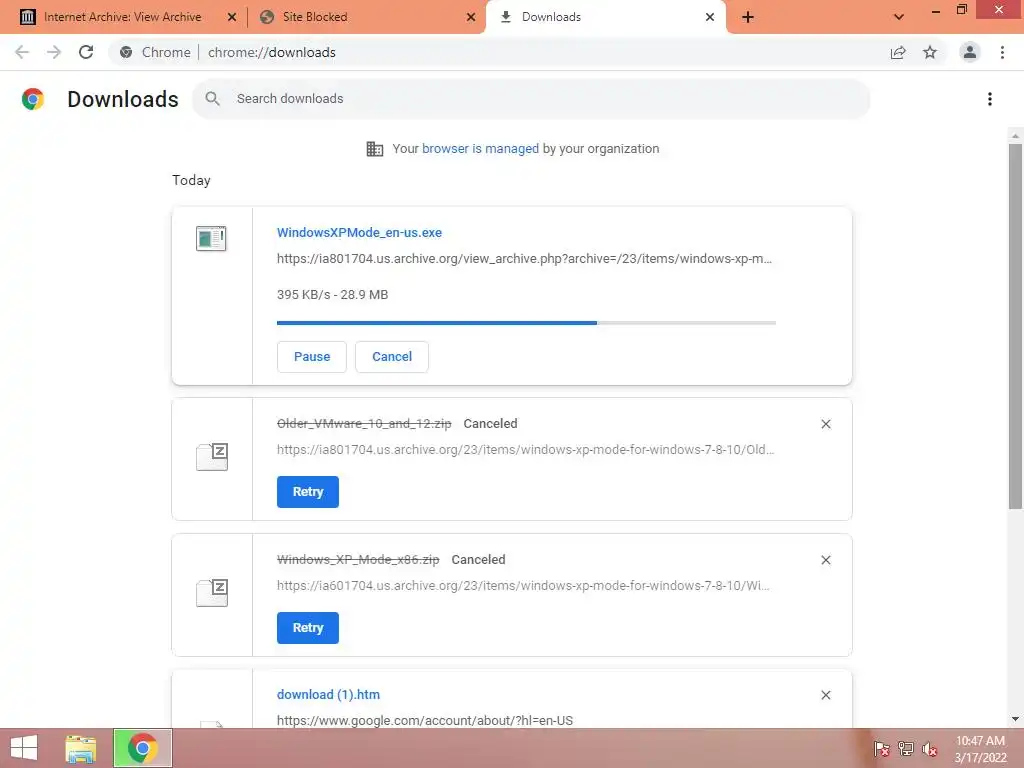Open the WindowsXPMode archive.org source URL
The height and width of the screenshot is (768, 1024).
(524, 259)
